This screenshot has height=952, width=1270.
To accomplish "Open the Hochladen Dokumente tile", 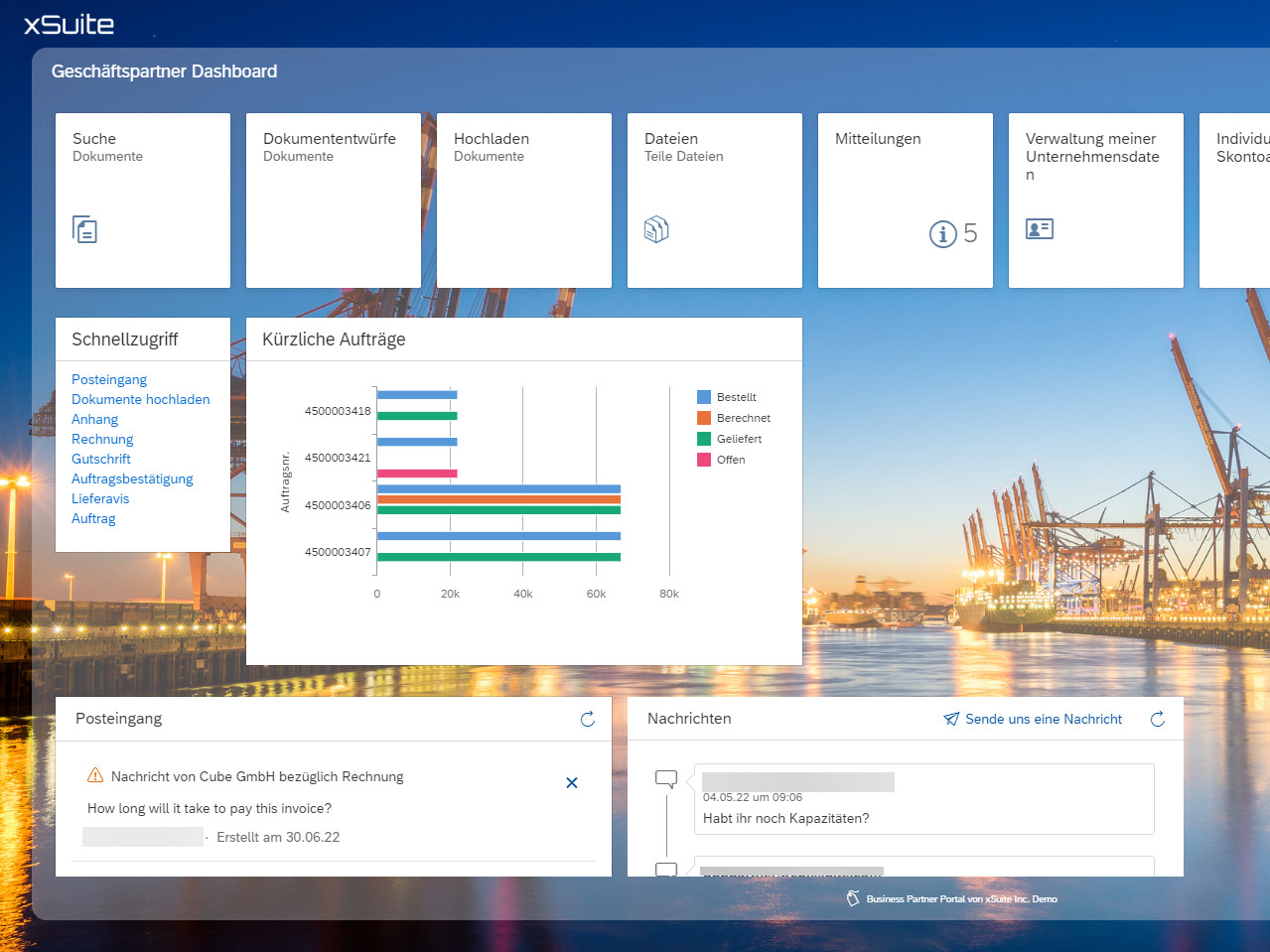I will (x=524, y=201).
